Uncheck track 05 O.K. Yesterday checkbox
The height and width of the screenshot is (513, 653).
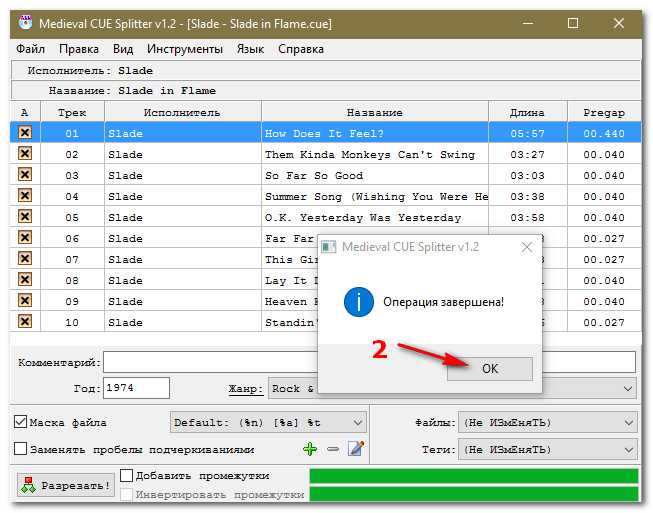coord(25,217)
